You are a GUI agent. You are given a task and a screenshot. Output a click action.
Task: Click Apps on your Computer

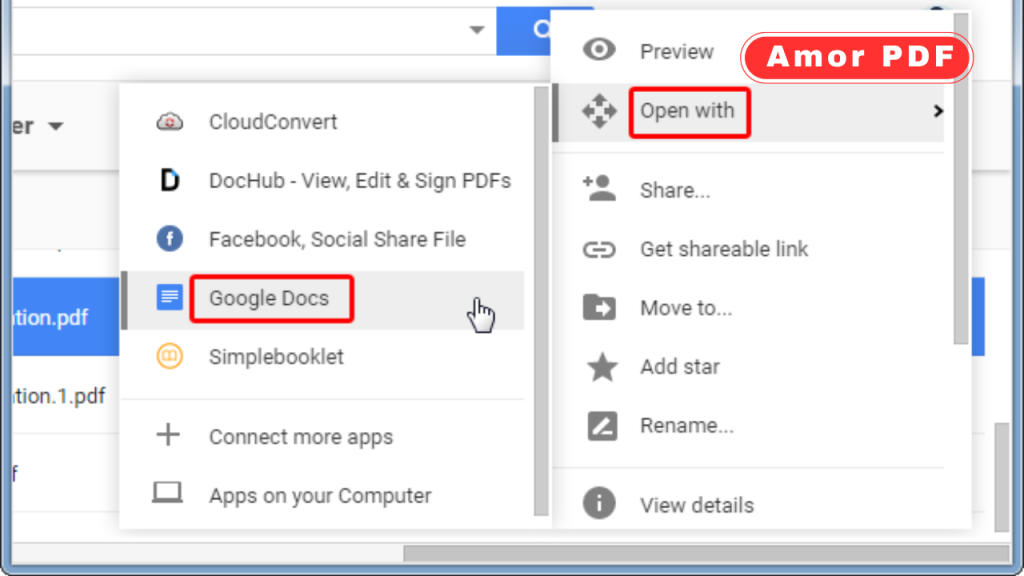[x=320, y=495]
